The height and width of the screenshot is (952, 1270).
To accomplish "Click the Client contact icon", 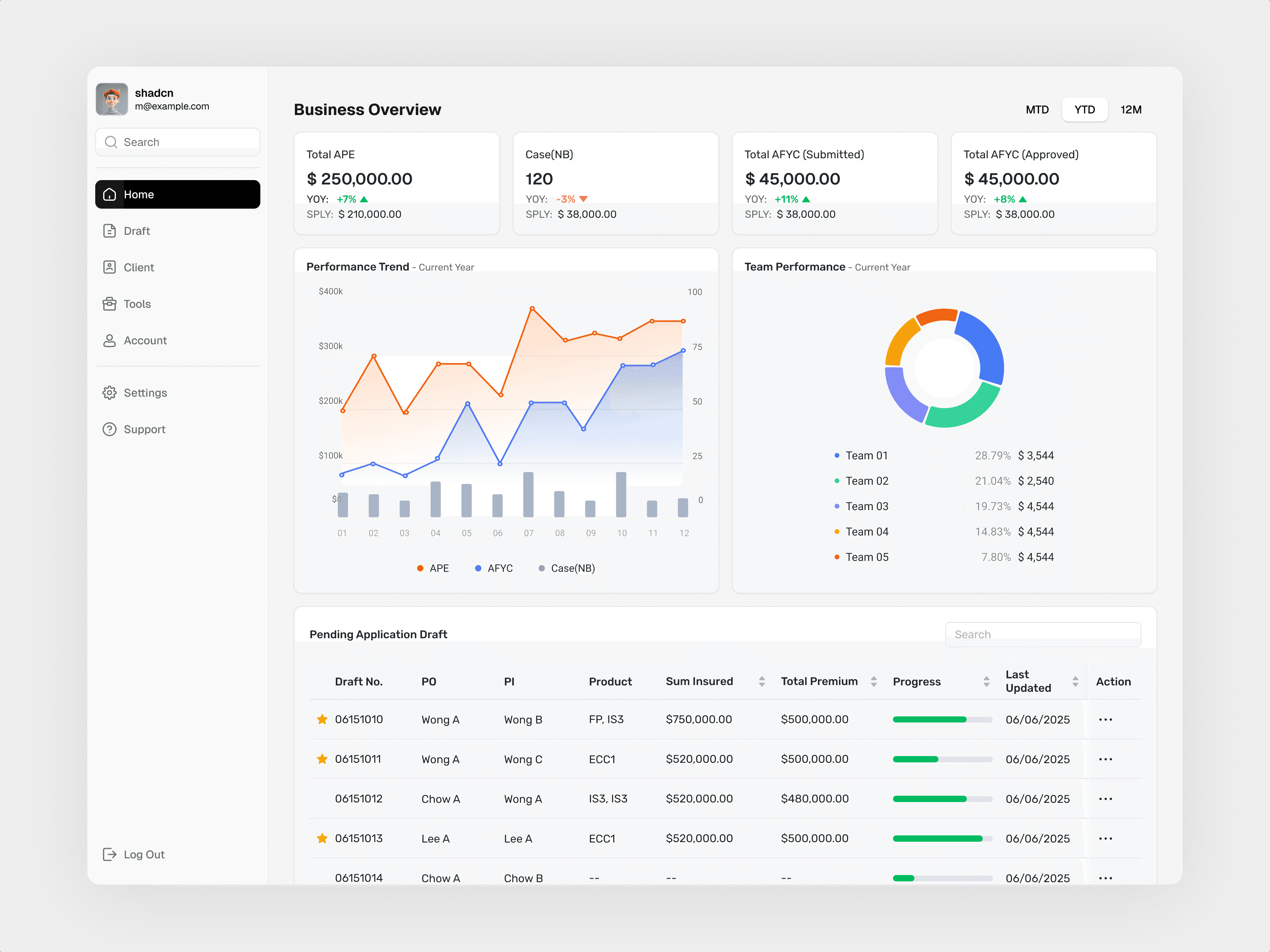I will [x=109, y=267].
